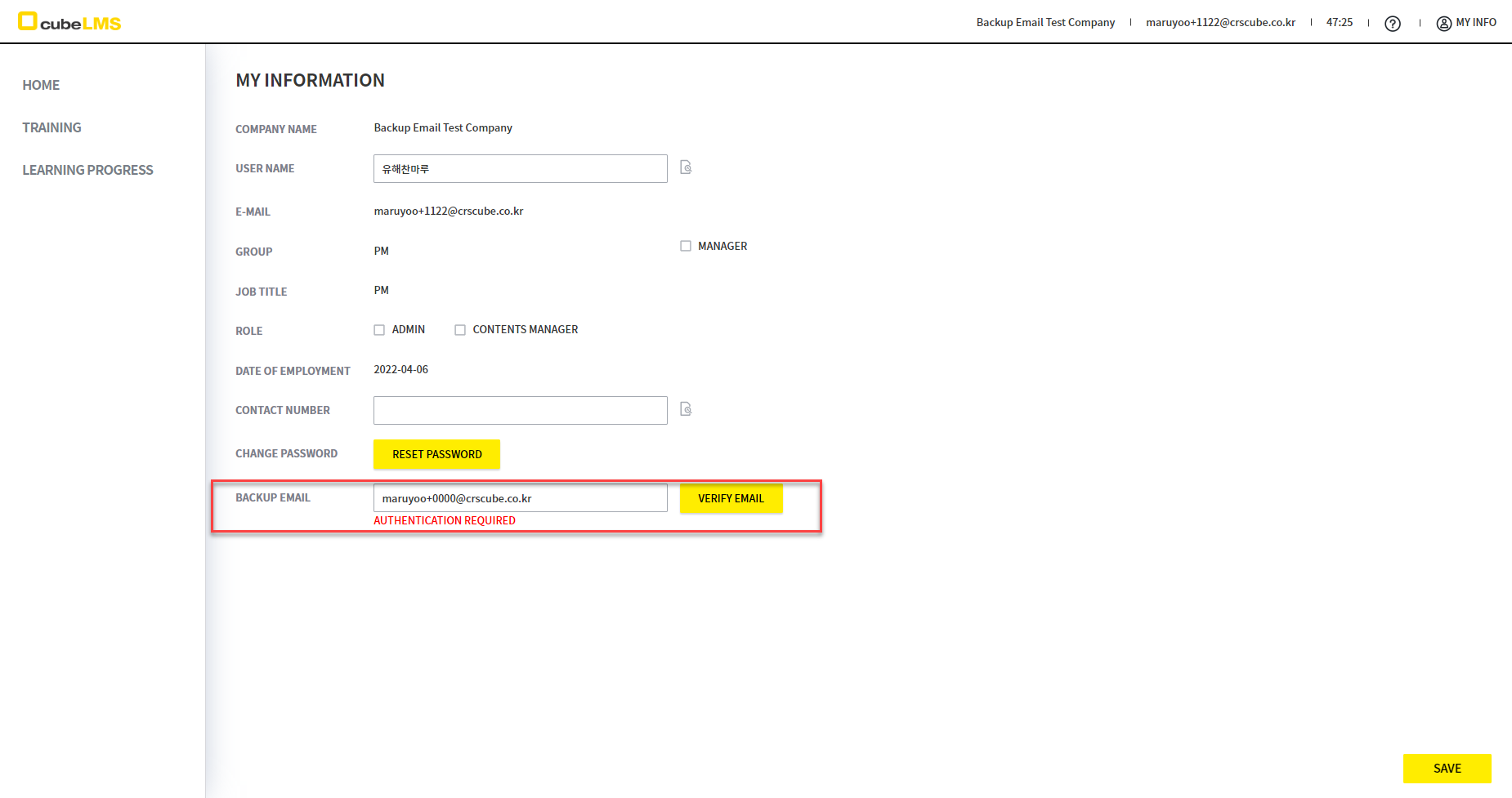Click the cubeLMS logo
The height and width of the screenshot is (798, 1512).
click(69, 22)
